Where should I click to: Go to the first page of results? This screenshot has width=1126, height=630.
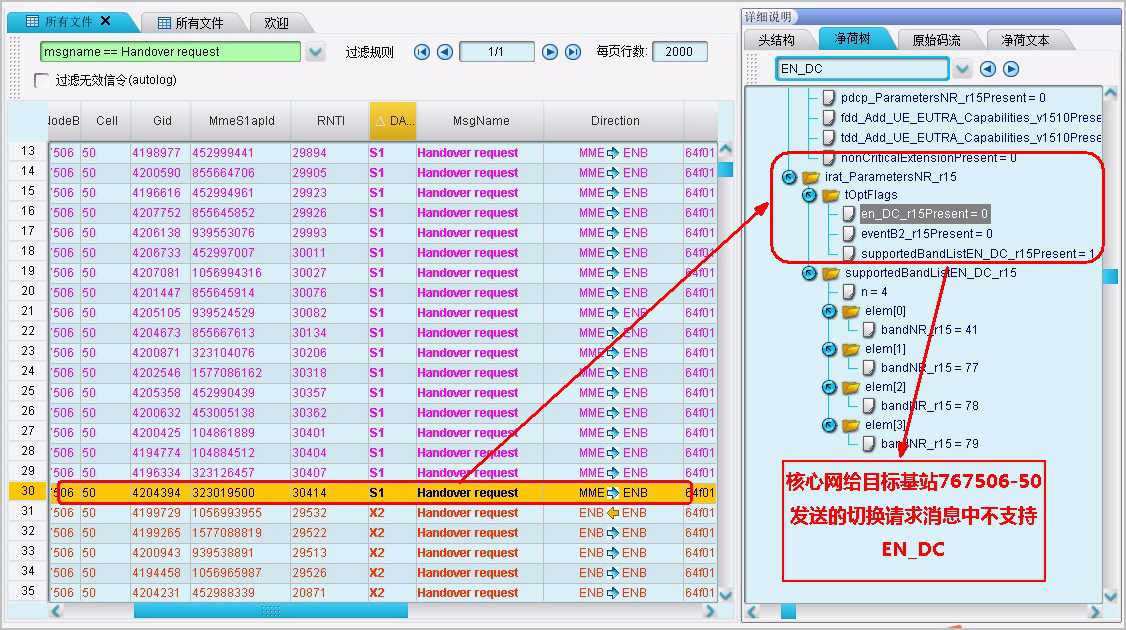click(x=422, y=52)
